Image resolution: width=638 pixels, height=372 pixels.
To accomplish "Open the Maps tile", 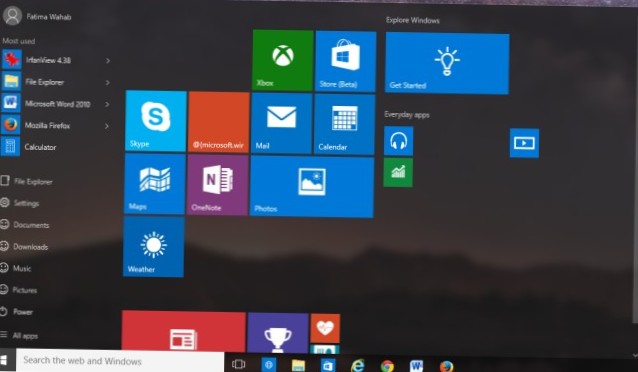I will [x=155, y=184].
